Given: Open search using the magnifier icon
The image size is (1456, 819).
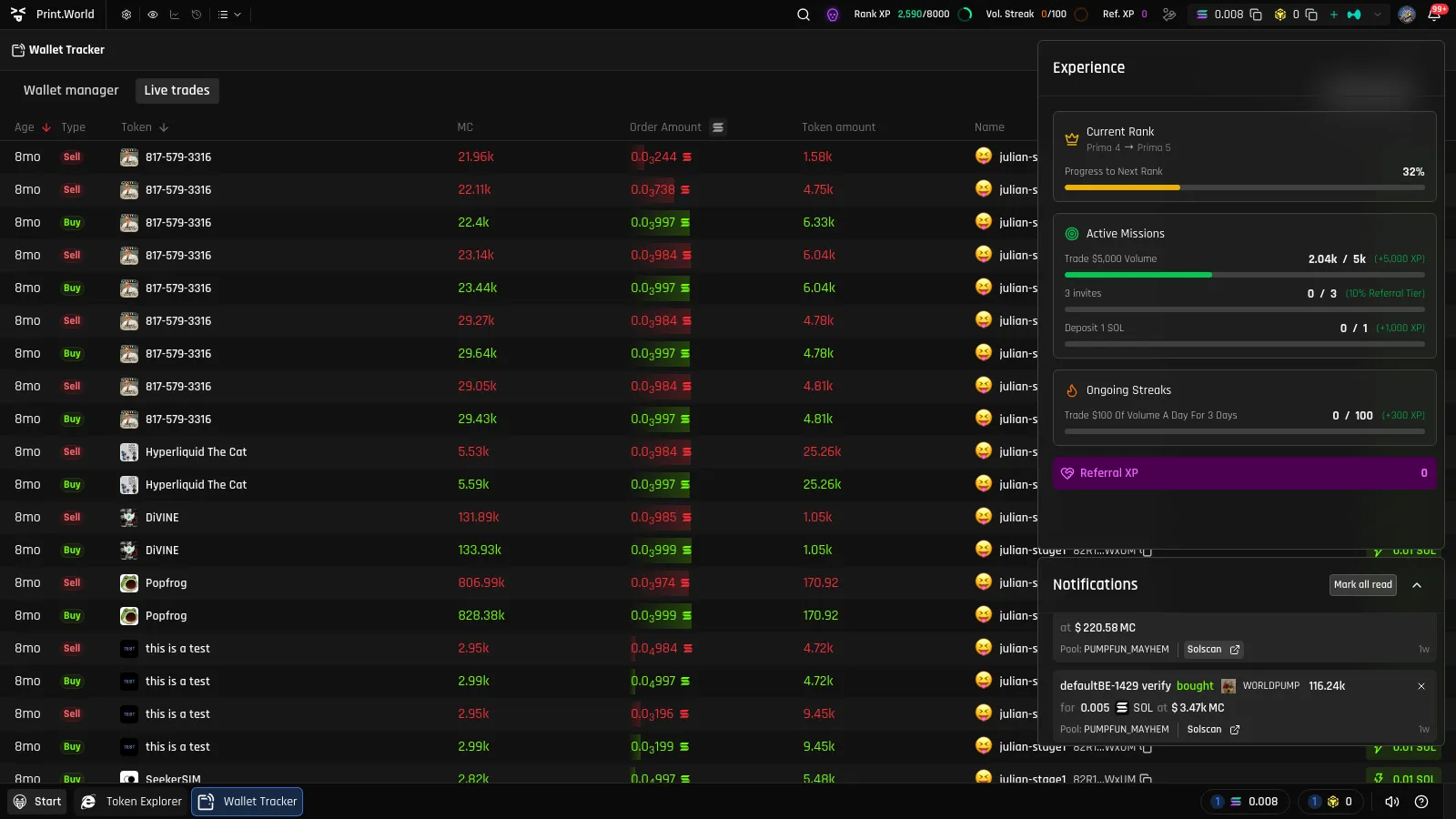Looking at the screenshot, I should [804, 15].
